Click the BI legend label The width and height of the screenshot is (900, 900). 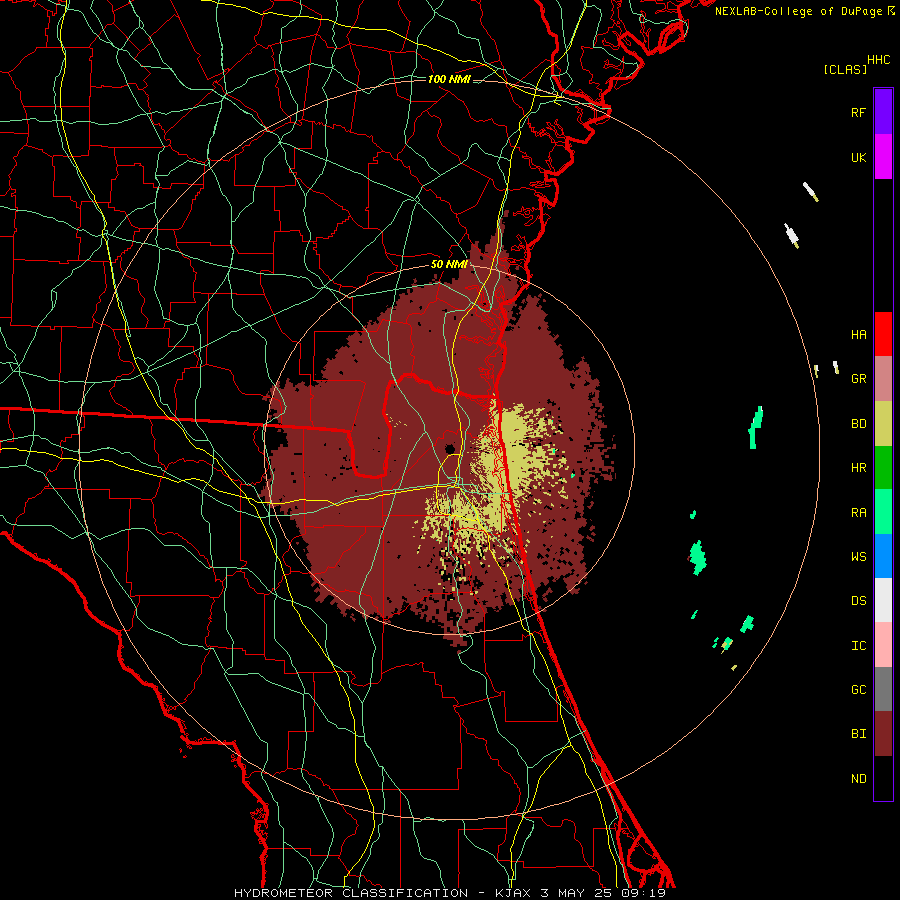click(858, 734)
